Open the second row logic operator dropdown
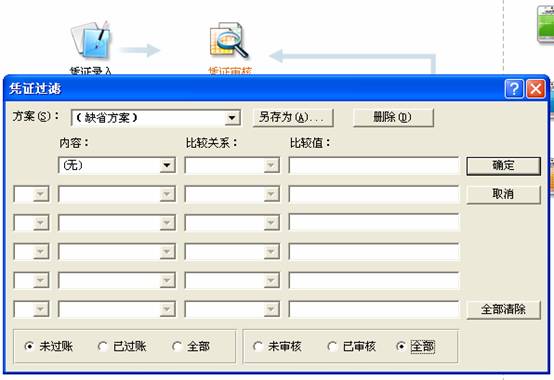This screenshot has width=554, height=380. pos(41,194)
